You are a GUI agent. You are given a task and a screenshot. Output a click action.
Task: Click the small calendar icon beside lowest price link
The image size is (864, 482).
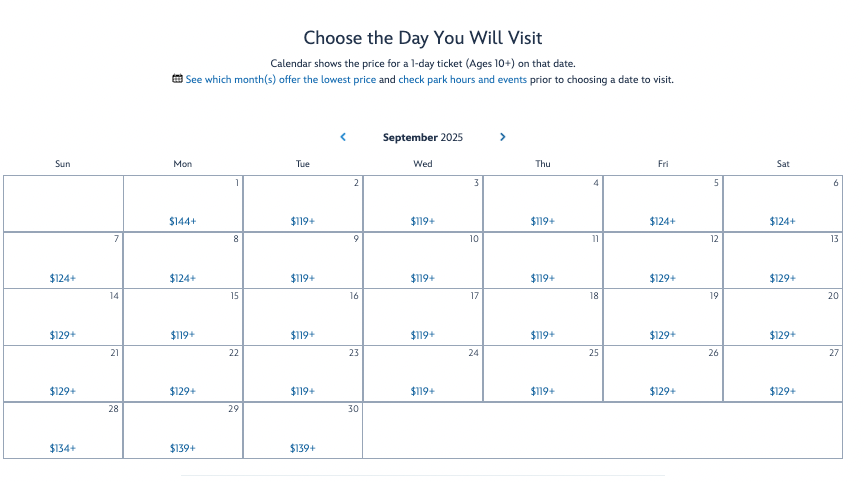click(177, 79)
